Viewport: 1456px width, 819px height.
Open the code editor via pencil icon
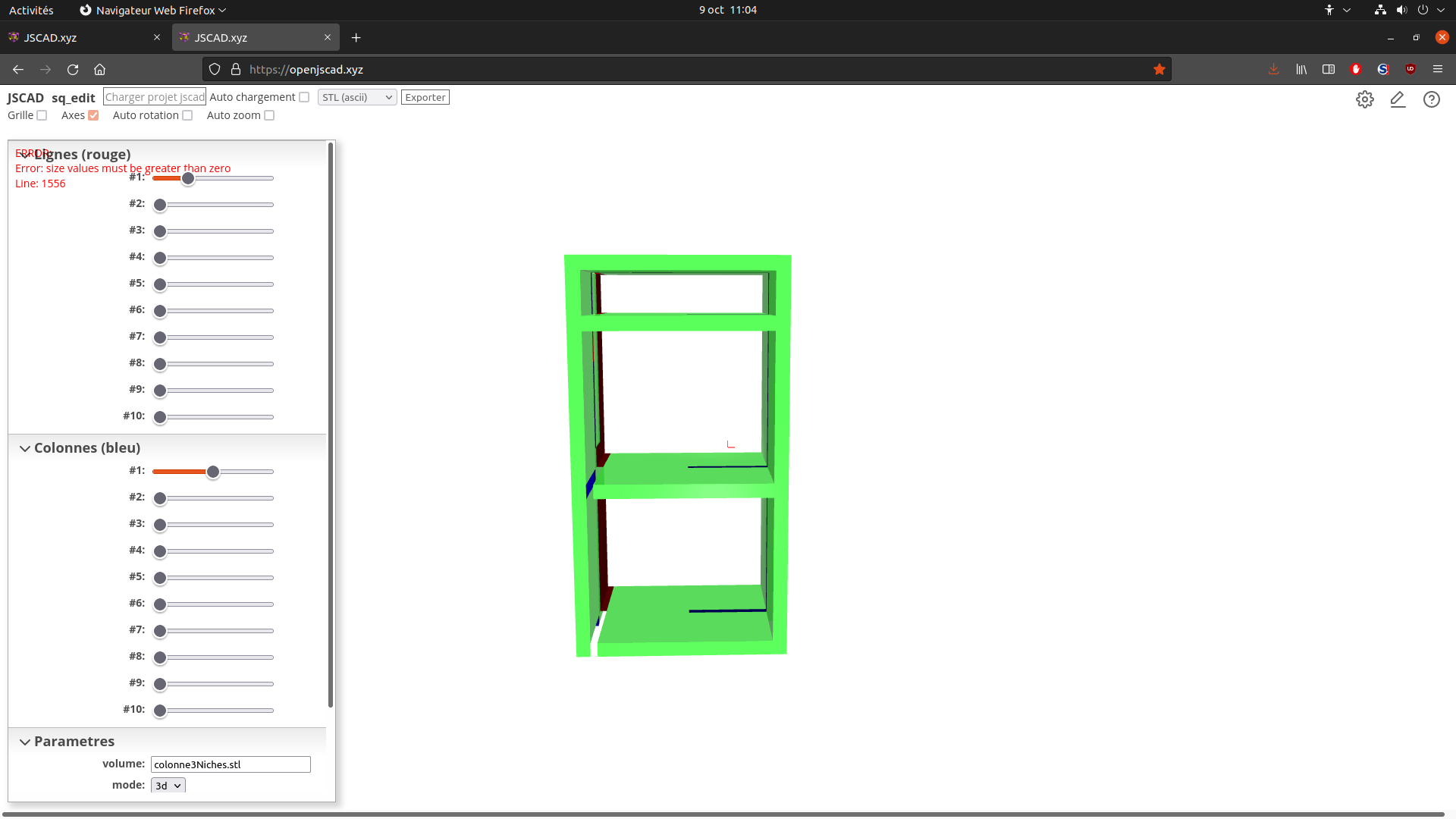1398,99
